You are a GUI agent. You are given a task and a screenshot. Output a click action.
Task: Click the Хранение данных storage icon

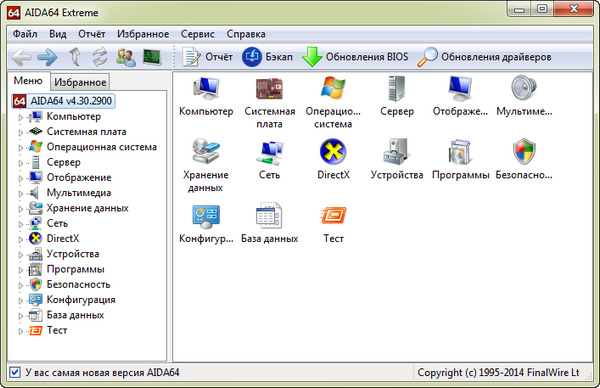[x=205, y=151]
